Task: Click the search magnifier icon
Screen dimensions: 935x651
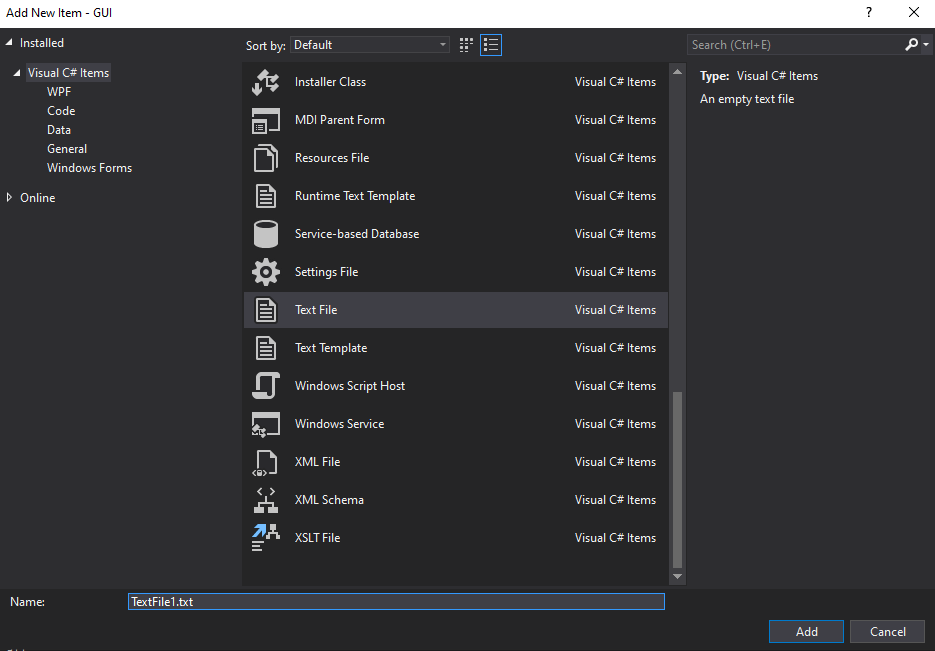Action: (x=911, y=45)
